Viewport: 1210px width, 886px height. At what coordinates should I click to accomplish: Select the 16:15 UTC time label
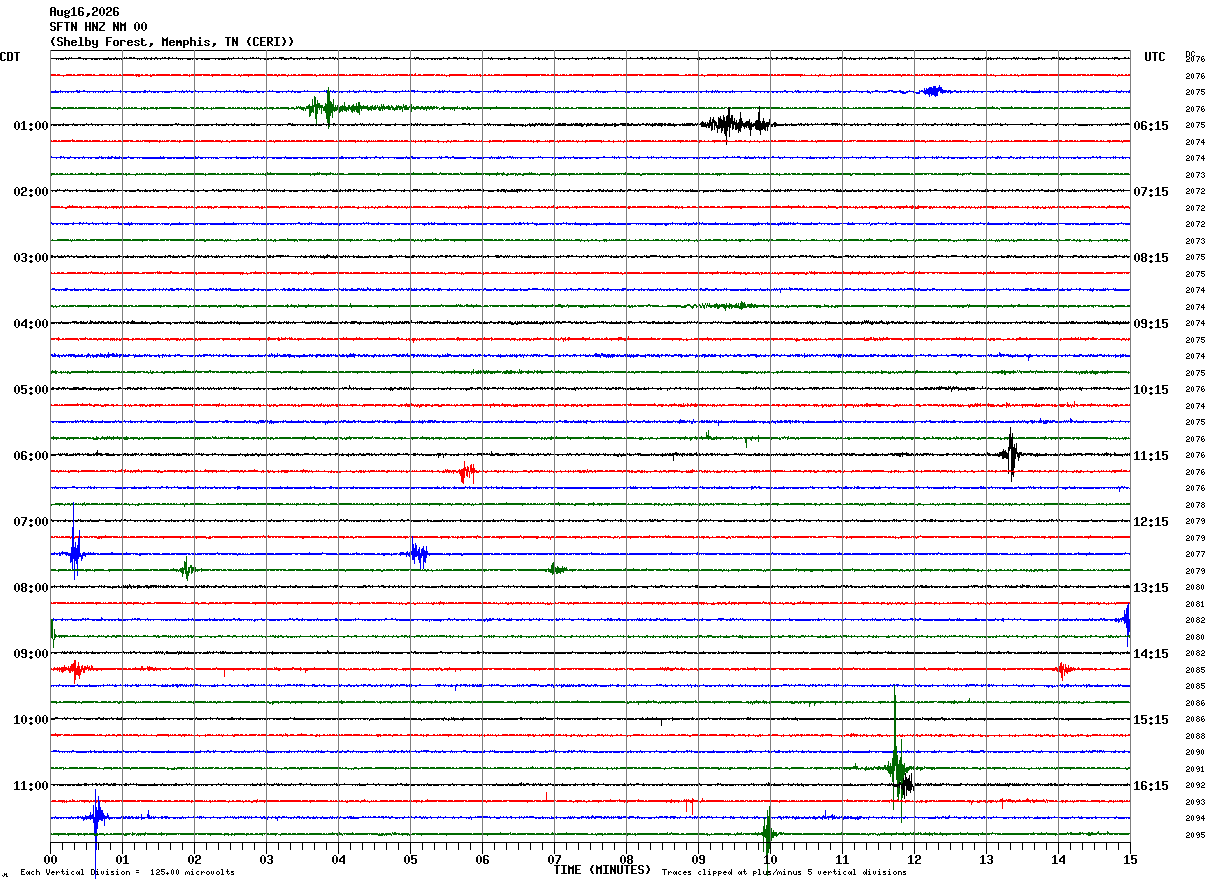(x=1151, y=786)
